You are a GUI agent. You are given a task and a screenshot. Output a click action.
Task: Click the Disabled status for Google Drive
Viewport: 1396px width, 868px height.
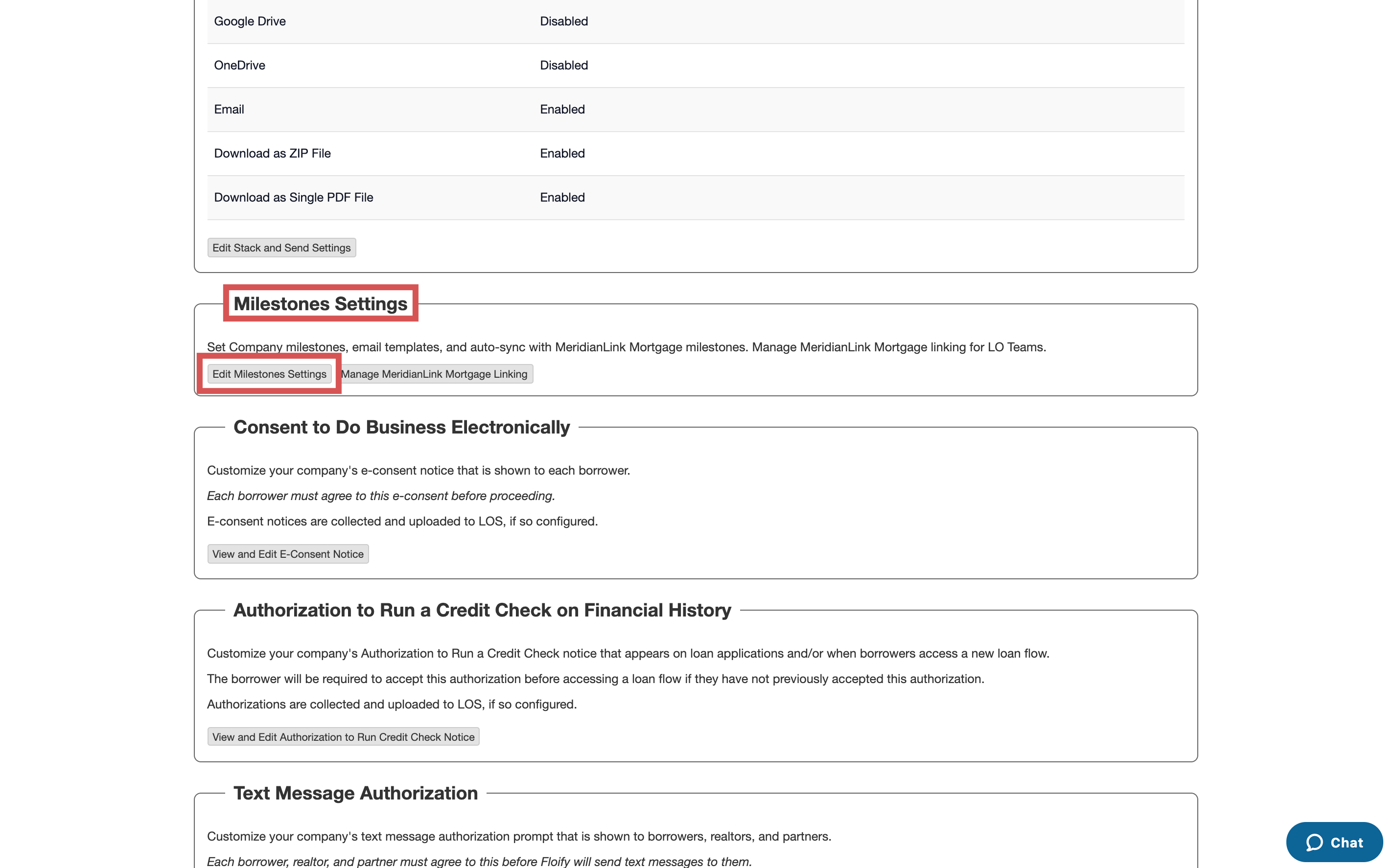click(563, 21)
